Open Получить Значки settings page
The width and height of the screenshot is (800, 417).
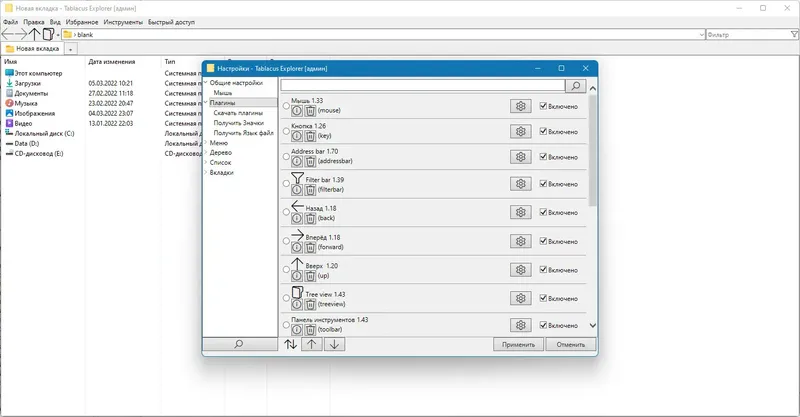coord(239,123)
